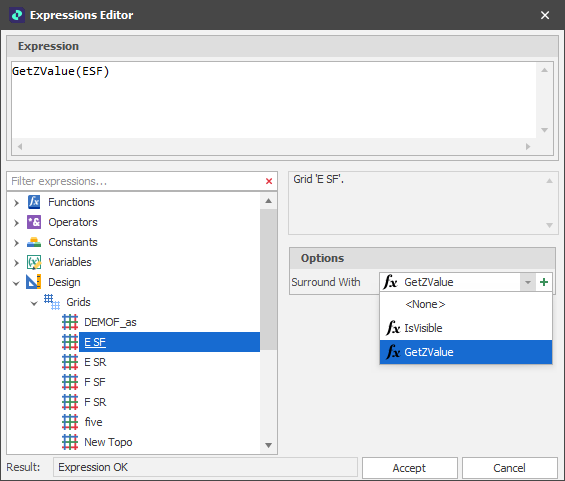Clear filter with the red X icon
Viewport: 565px width, 481px height.
pyautogui.click(x=269, y=181)
